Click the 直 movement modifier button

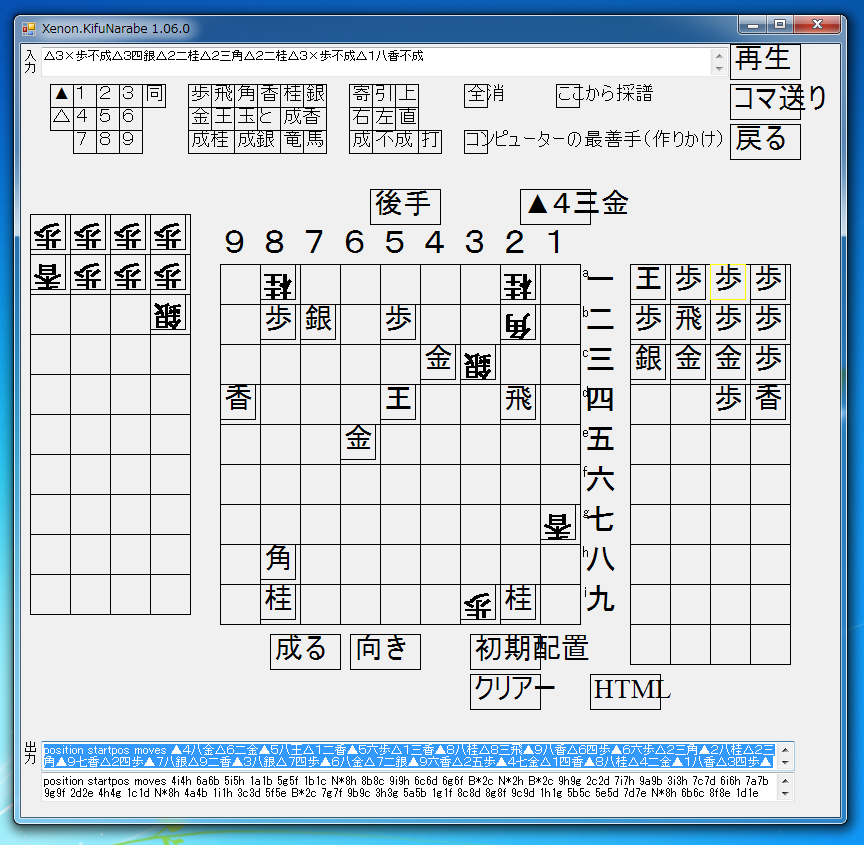pos(407,118)
